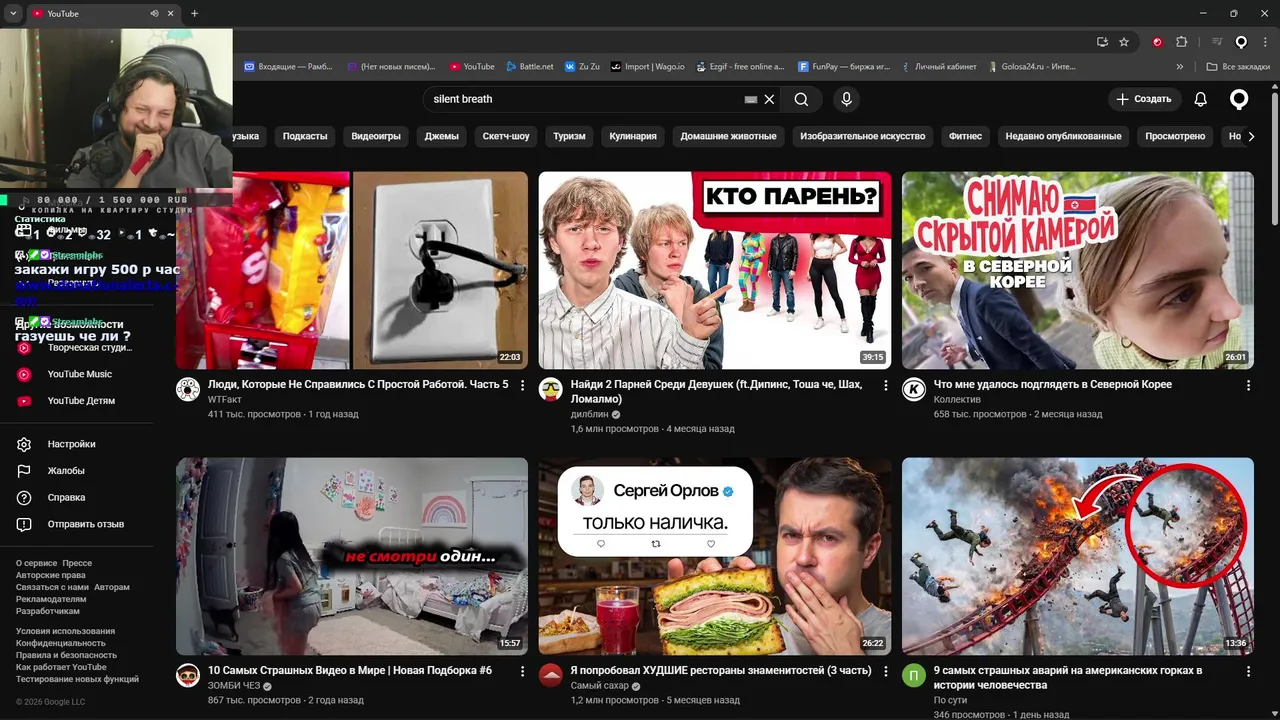Open the Коллектив channel avatar
1280x720 pixels.
(x=914, y=390)
